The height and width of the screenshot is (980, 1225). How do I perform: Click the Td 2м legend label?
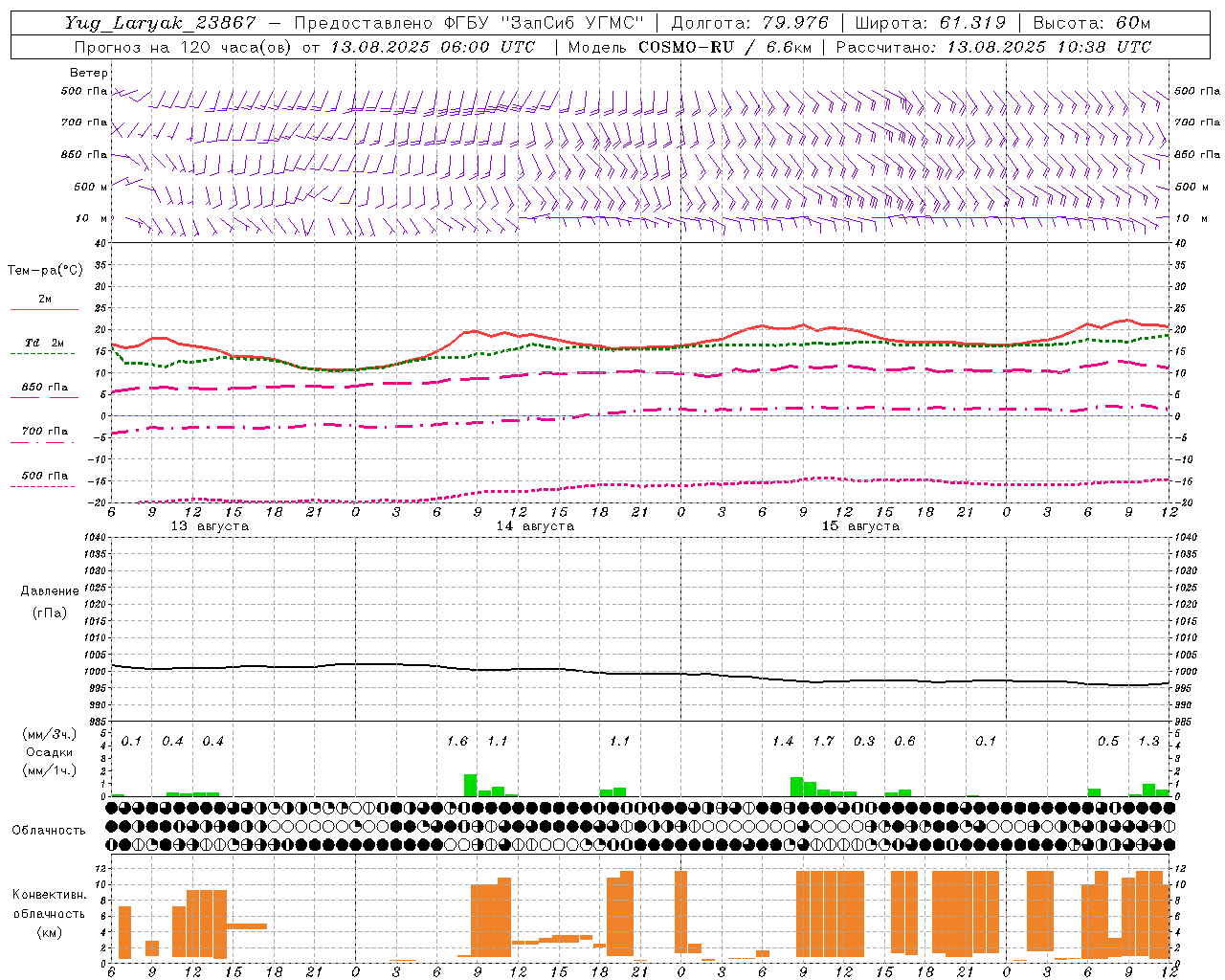[x=45, y=343]
